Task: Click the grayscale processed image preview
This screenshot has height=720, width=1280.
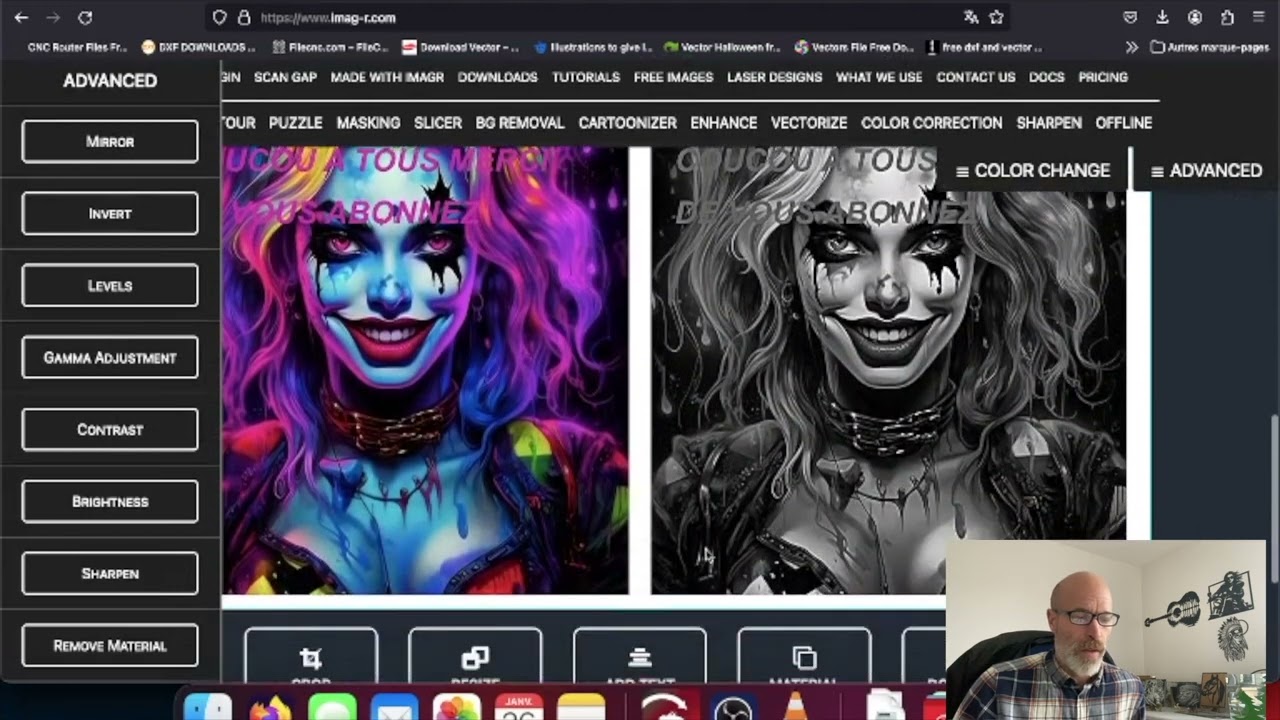Action: pos(888,371)
